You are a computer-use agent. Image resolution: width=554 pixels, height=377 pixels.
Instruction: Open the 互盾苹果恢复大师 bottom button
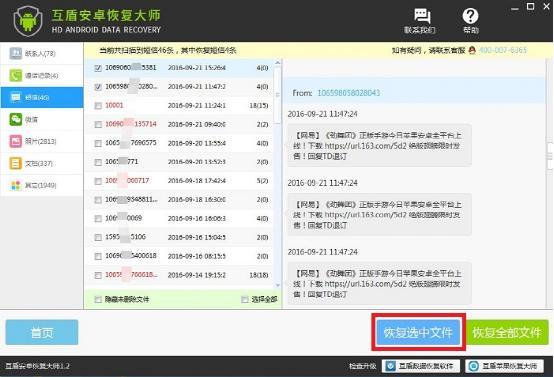504,366
